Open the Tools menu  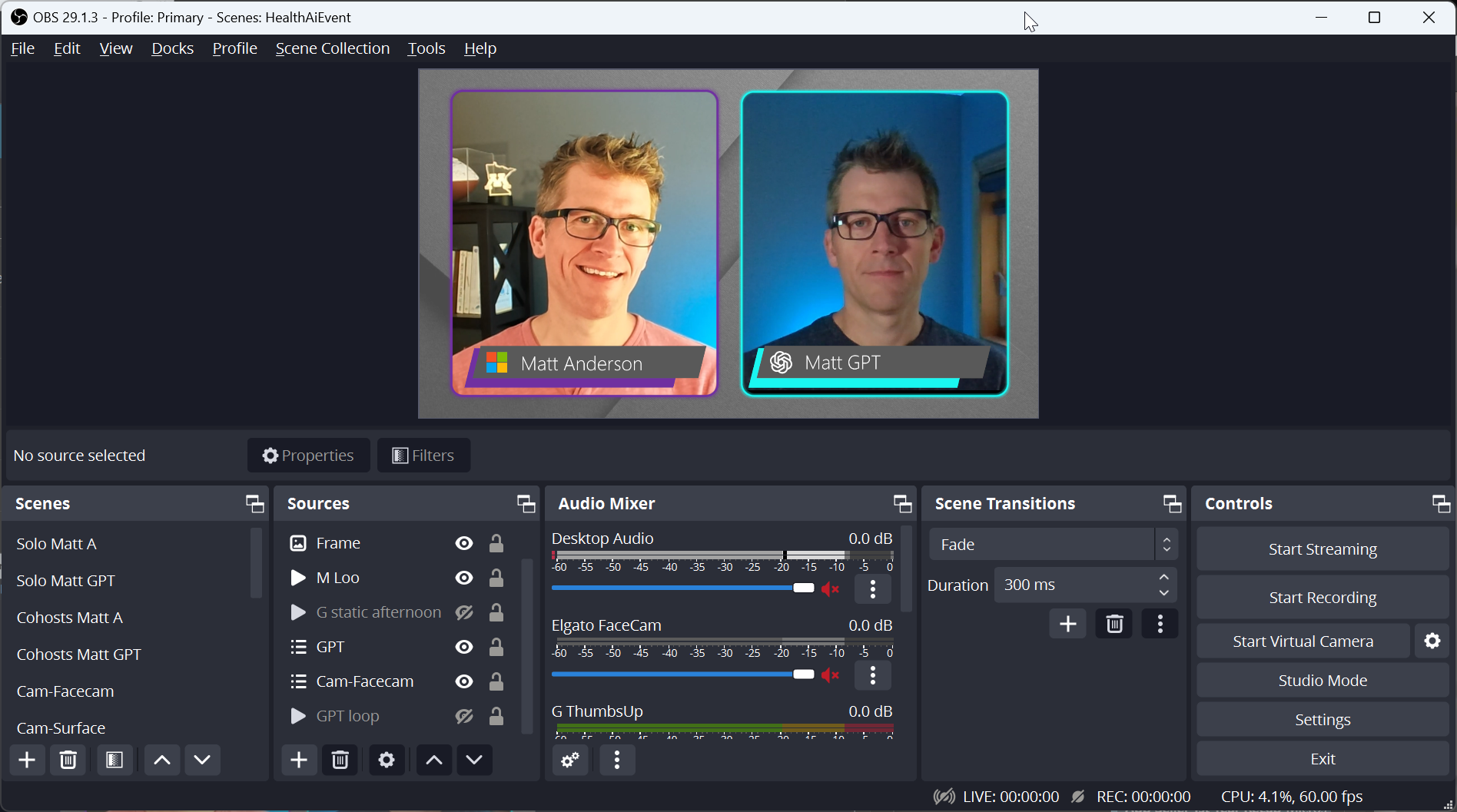click(426, 48)
